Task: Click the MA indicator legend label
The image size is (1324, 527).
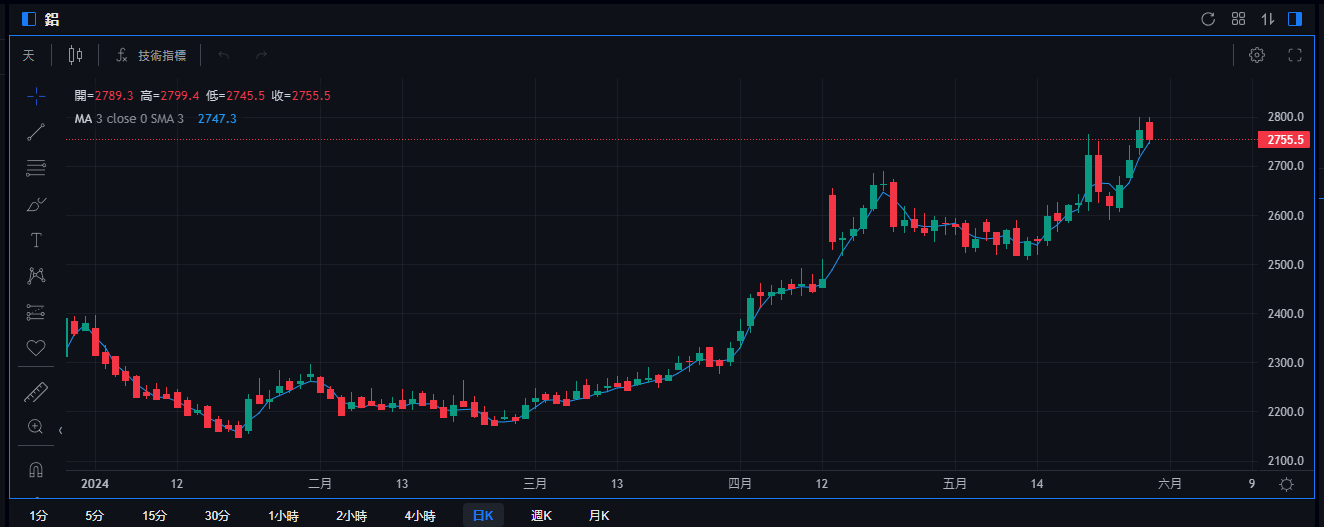Action: 83,119
